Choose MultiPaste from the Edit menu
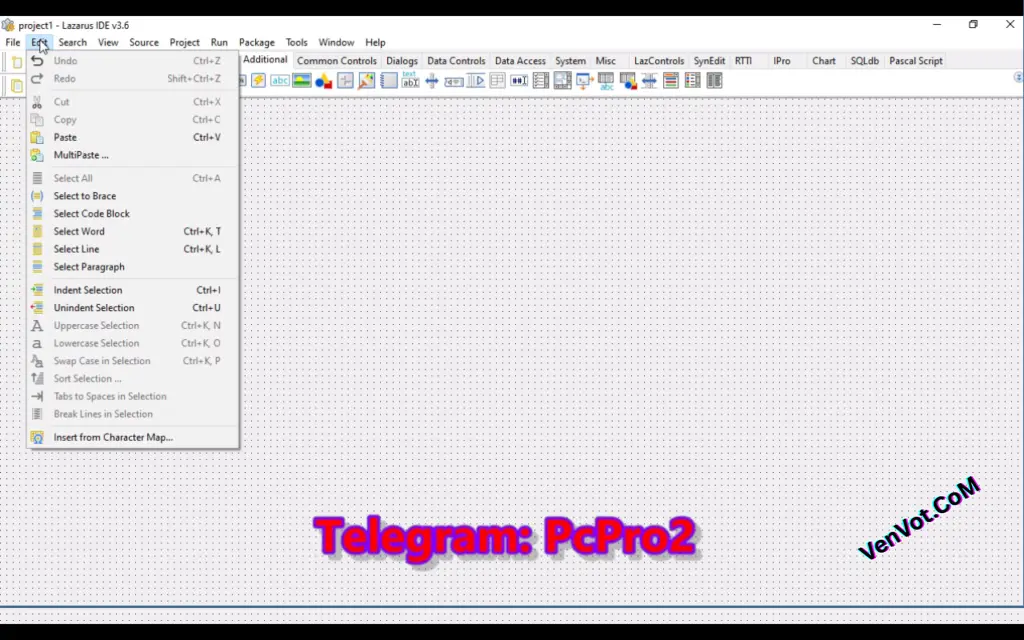Viewport: 1024px width, 640px height. tap(133, 155)
